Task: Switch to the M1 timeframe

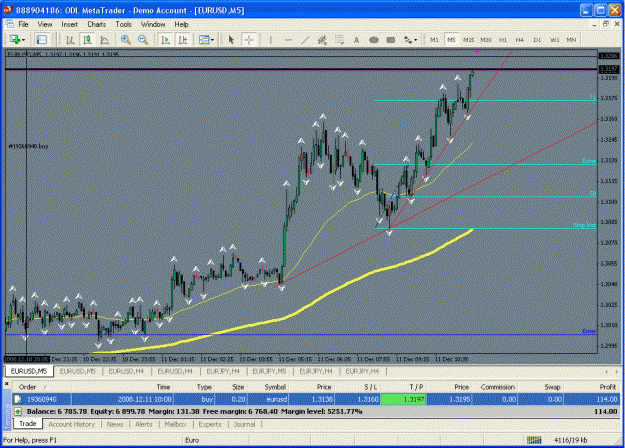Action: 434,40
